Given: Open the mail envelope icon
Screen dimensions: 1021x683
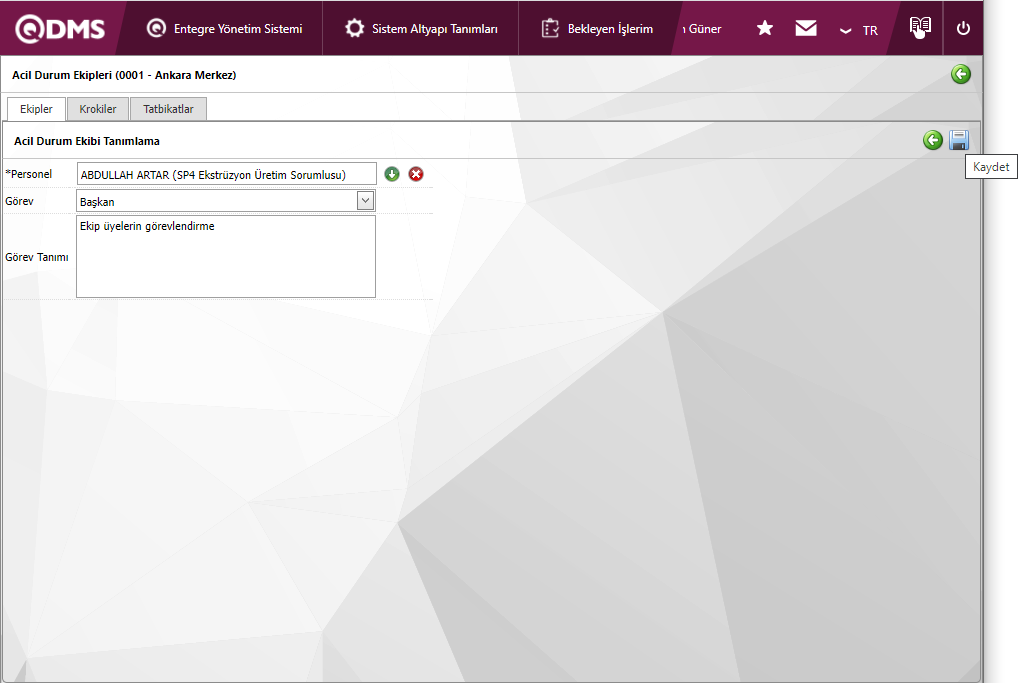Looking at the screenshot, I should 806,28.
